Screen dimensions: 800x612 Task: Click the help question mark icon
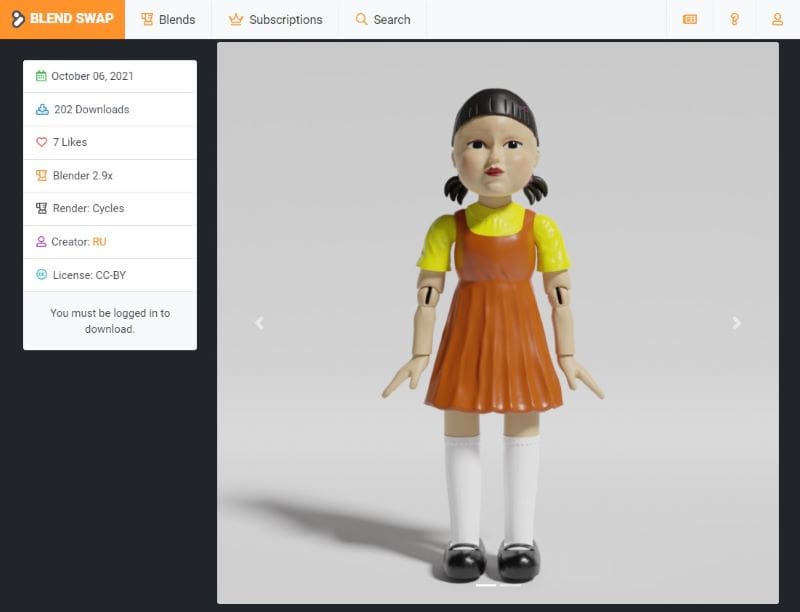[734, 19]
